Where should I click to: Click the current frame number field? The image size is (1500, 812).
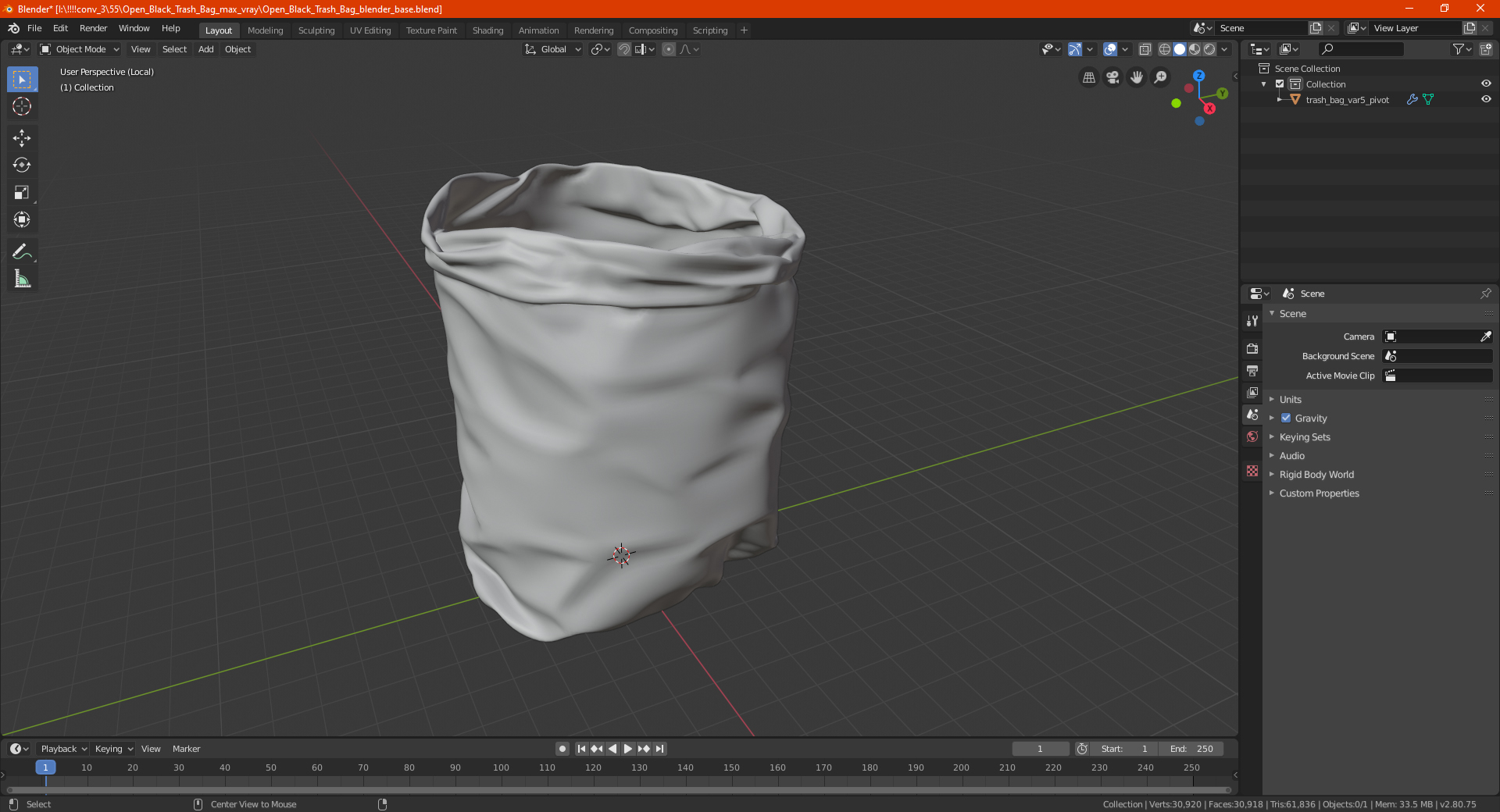[1040, 749]
